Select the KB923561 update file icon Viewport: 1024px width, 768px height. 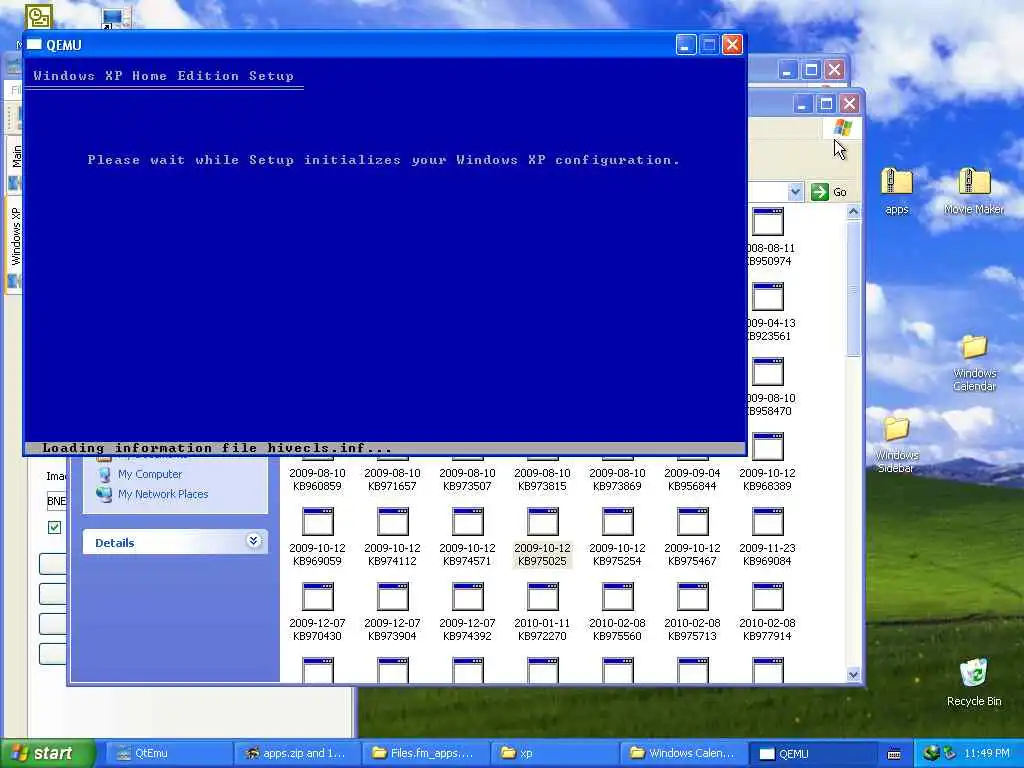(x=768, y=297)
